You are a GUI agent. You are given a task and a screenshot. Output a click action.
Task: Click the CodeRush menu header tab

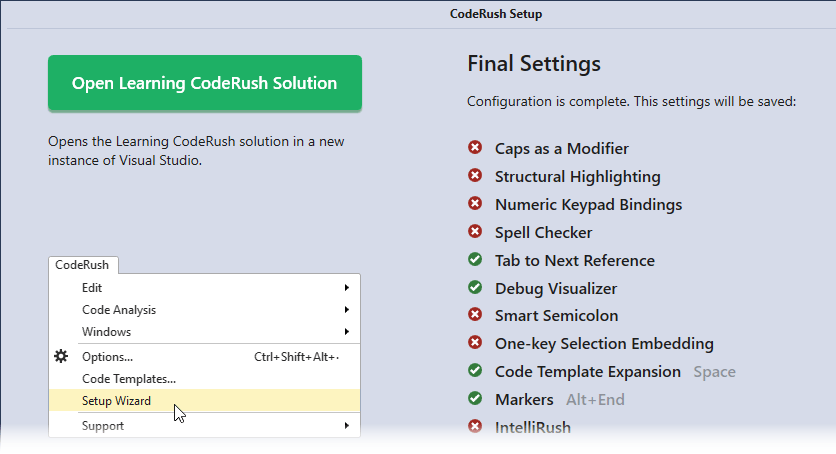click(x=82, y=265)
